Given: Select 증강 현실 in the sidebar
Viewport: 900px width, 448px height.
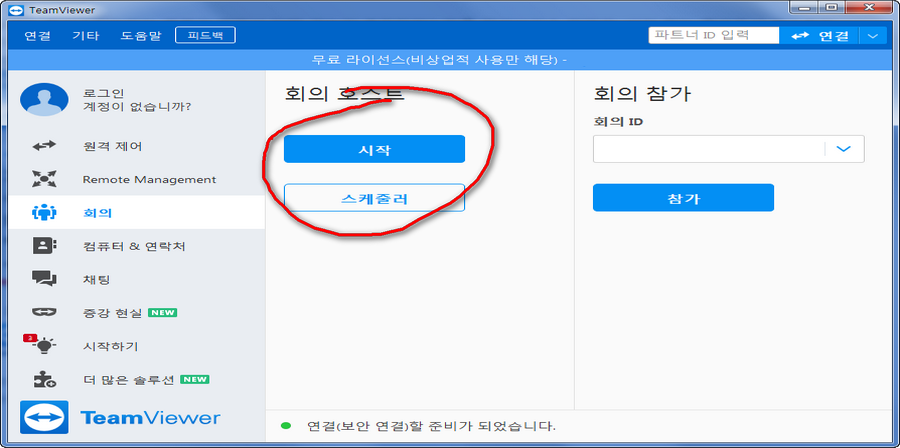Looking at the screenshot, I should pos(137,313).
